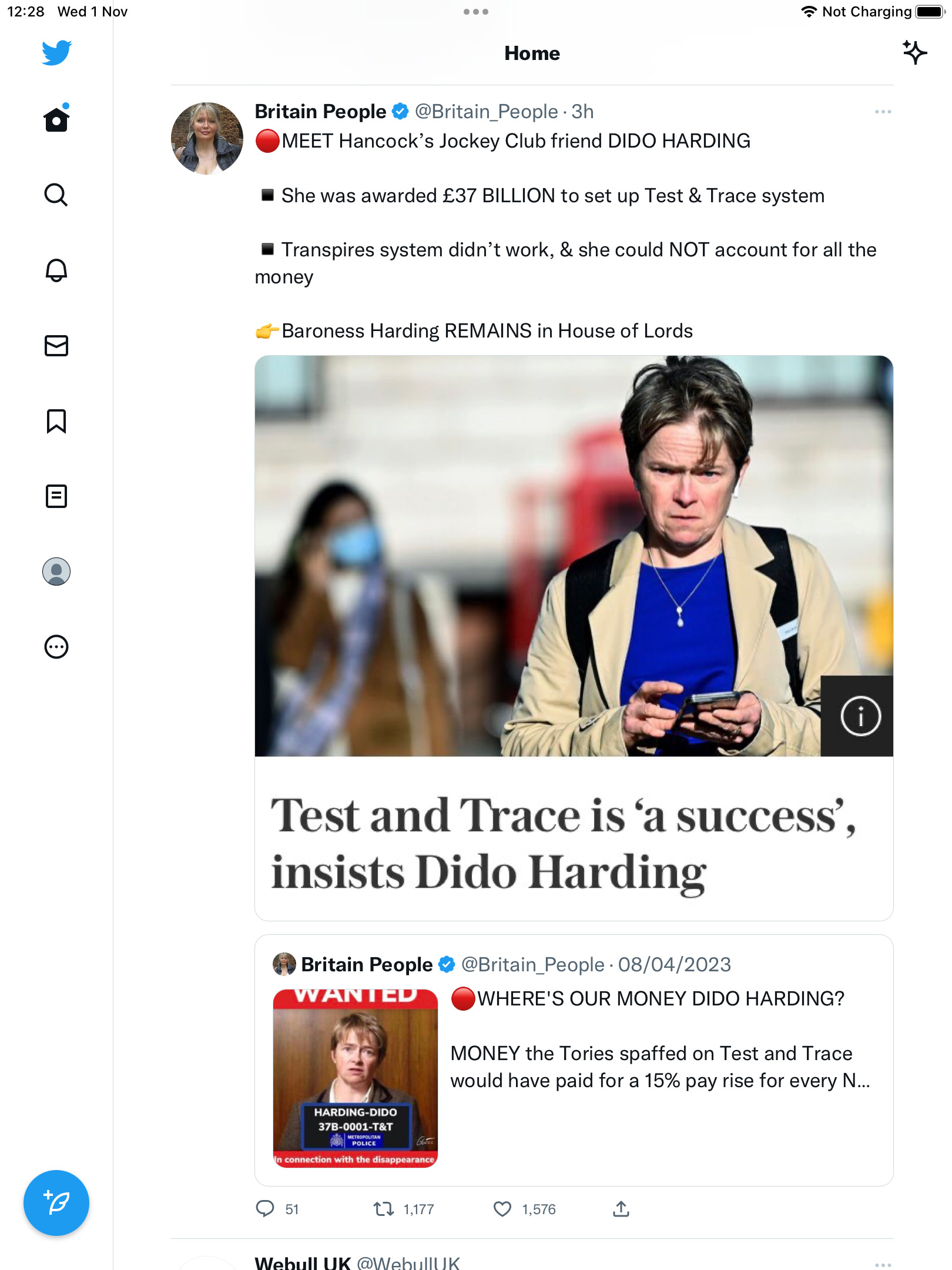Image resolution: width=952 pixels, height=1270 pixels.
Task: Open the Search magnifier icon
Action: 56,195
